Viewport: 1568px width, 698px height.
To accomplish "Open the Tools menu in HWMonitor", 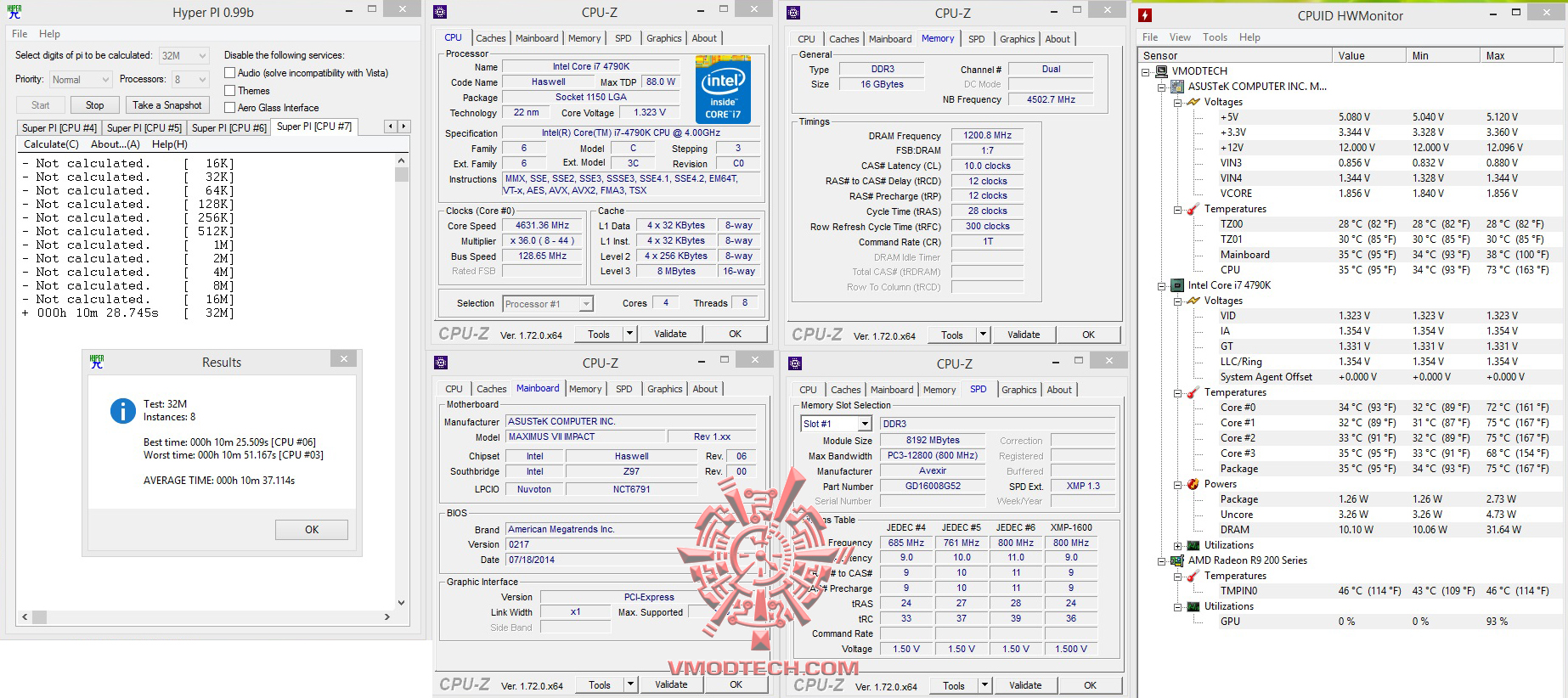I will click(1215, 37).
